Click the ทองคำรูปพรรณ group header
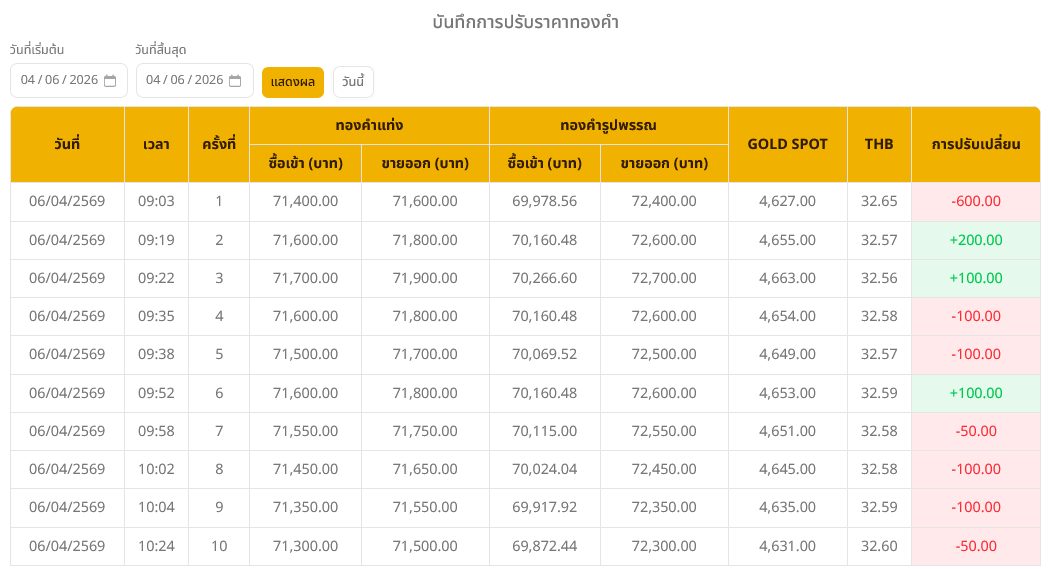The image size is (1051, 572). 608,126
